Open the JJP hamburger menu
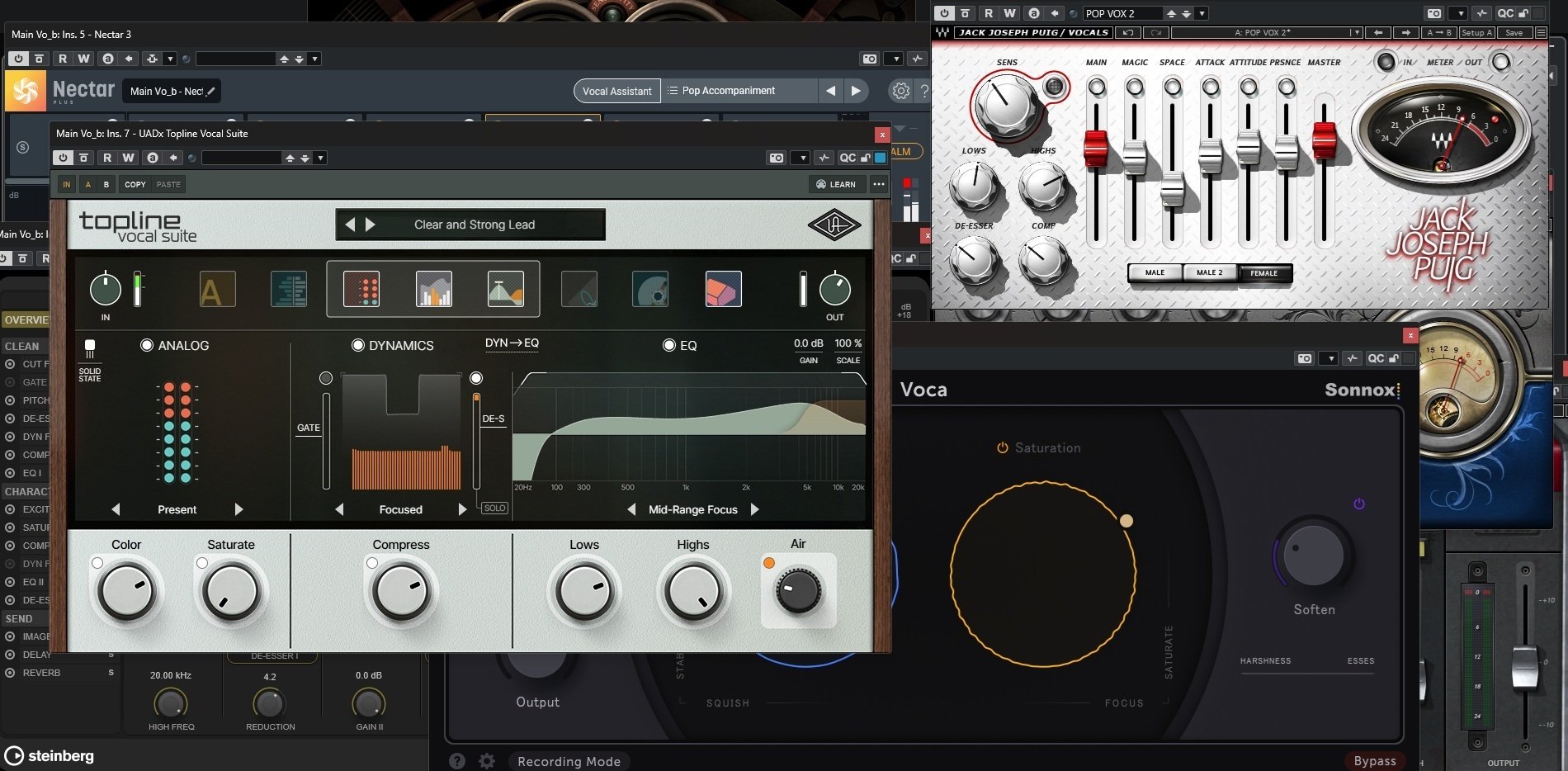The height and width of the screenshot is (771, 1568). click(x=1541, y=33)
